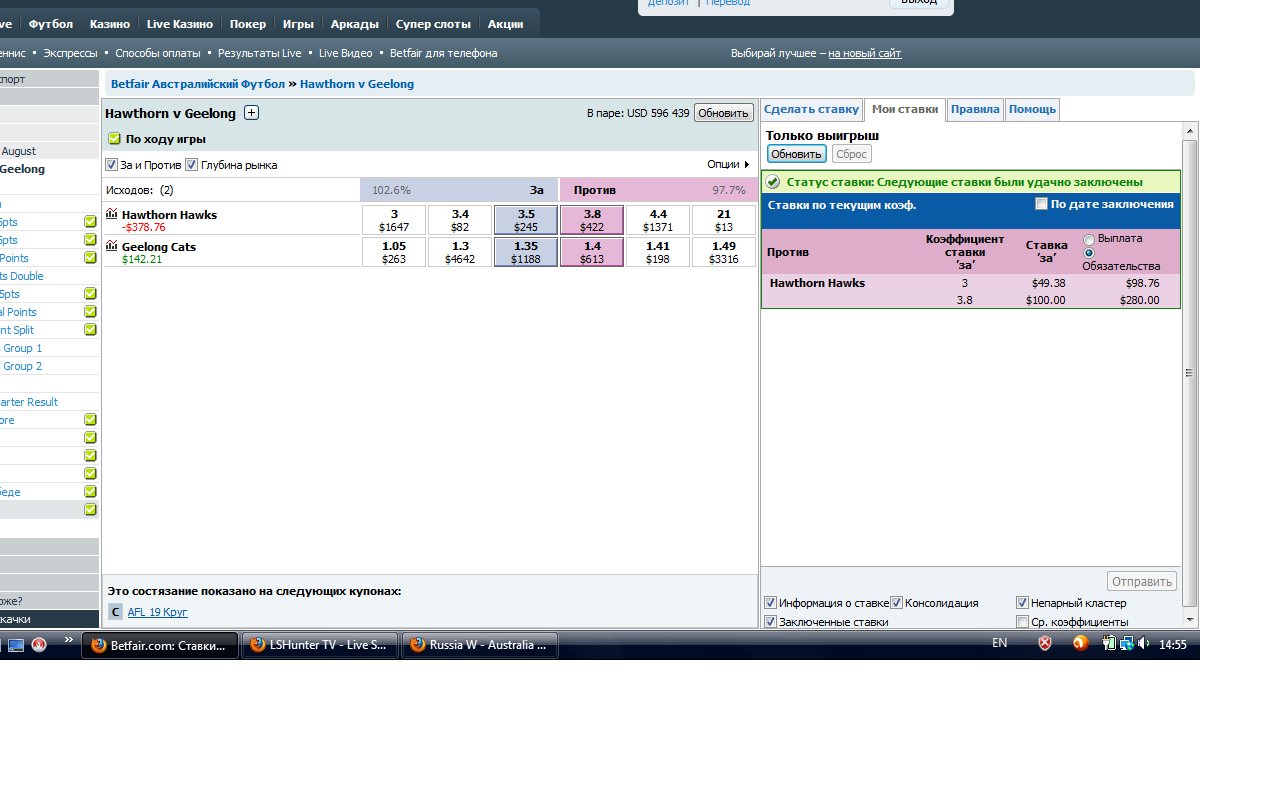Switch to the Betfair.com Firefox taskbar window
The image size is (1280, 800).
click(x=160, y=645)
